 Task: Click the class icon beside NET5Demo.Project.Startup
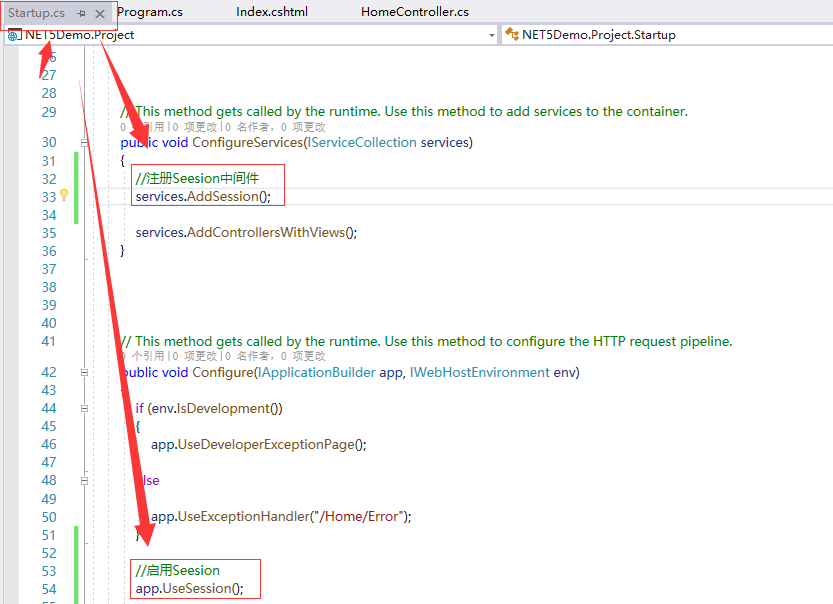(512, 33)
